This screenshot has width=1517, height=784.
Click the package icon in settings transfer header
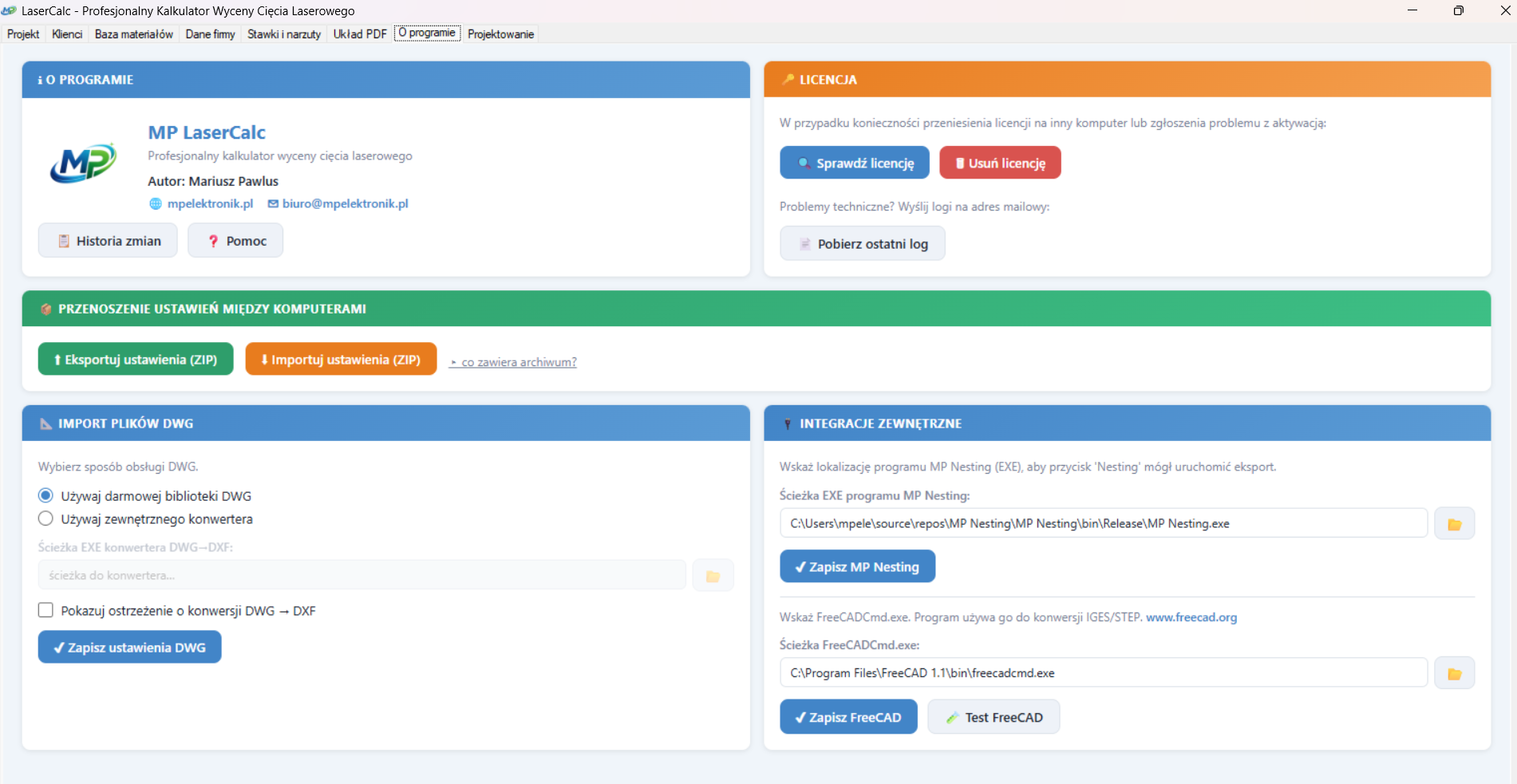coord(46,309)
